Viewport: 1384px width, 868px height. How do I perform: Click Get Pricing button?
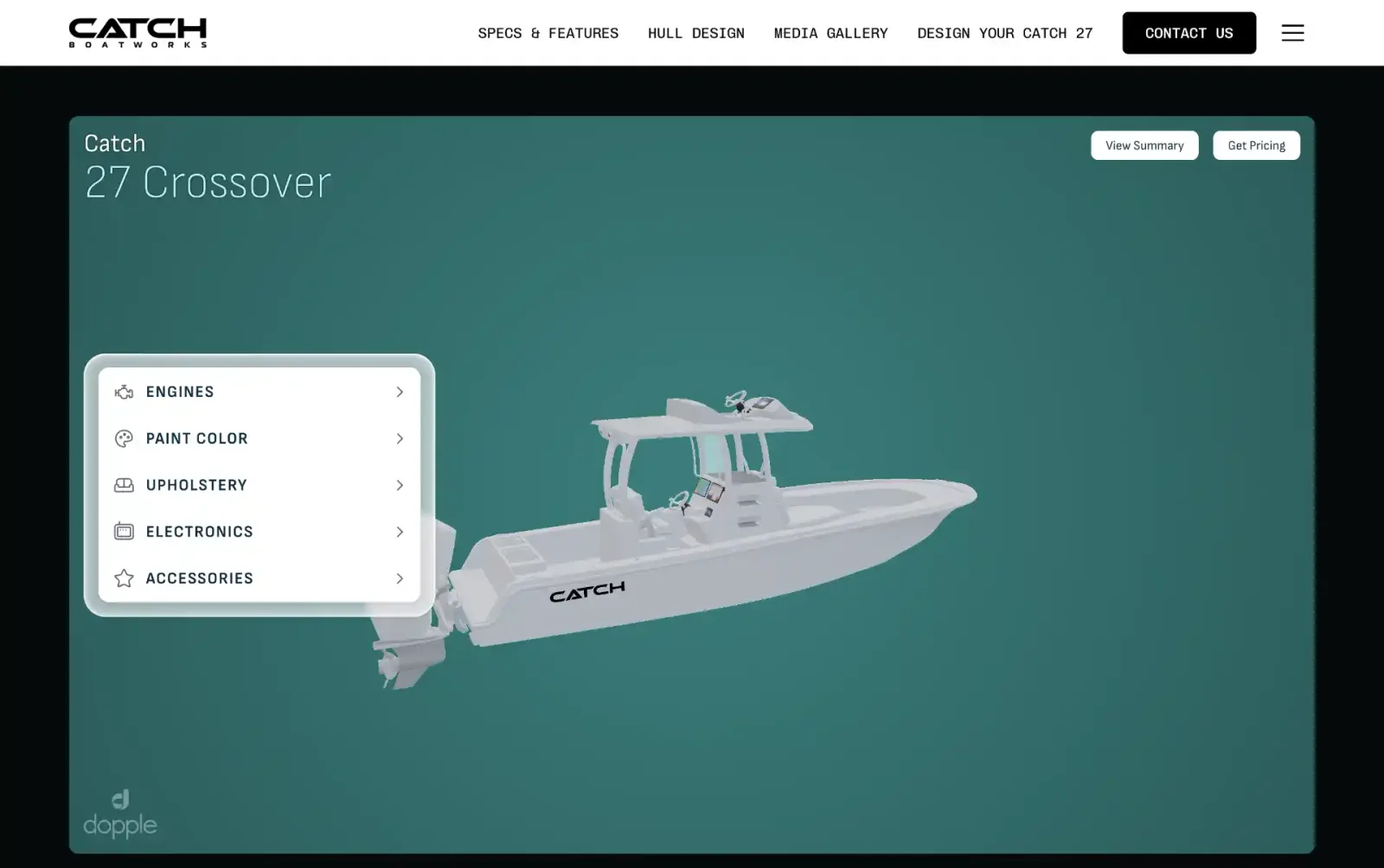tap(1257, 145)
